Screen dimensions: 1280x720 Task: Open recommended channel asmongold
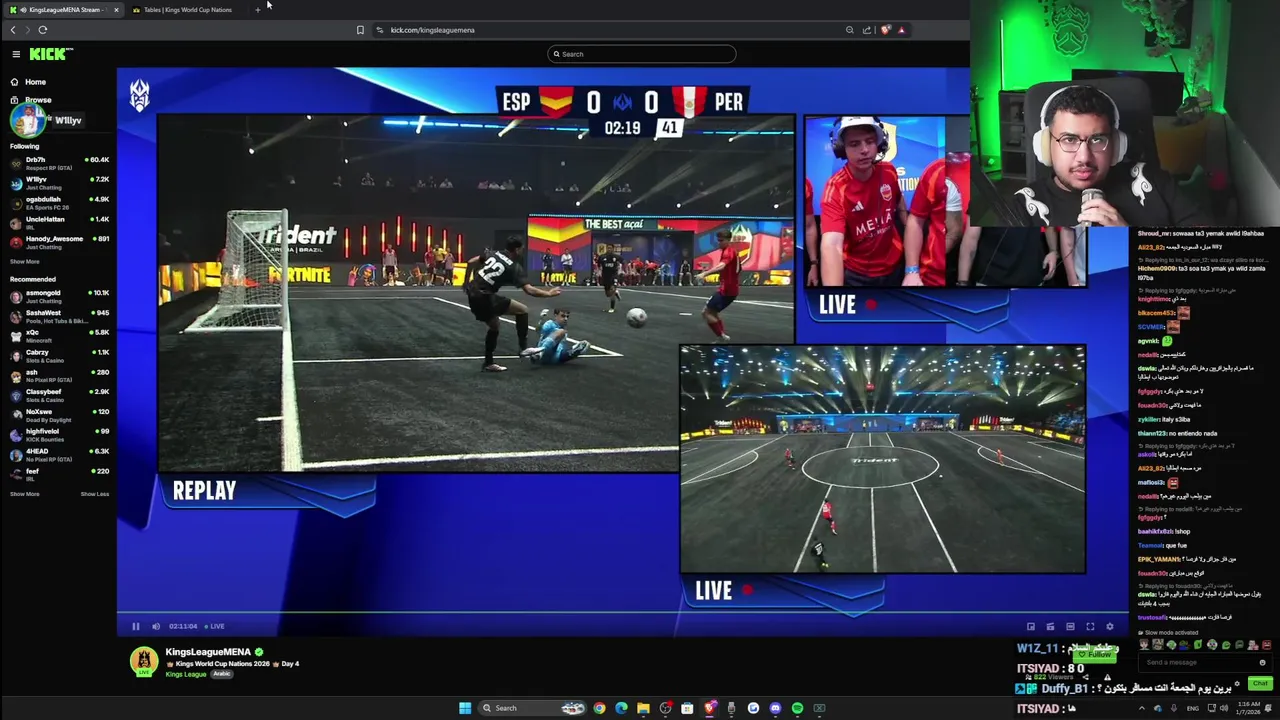click(x=58, y=296)
